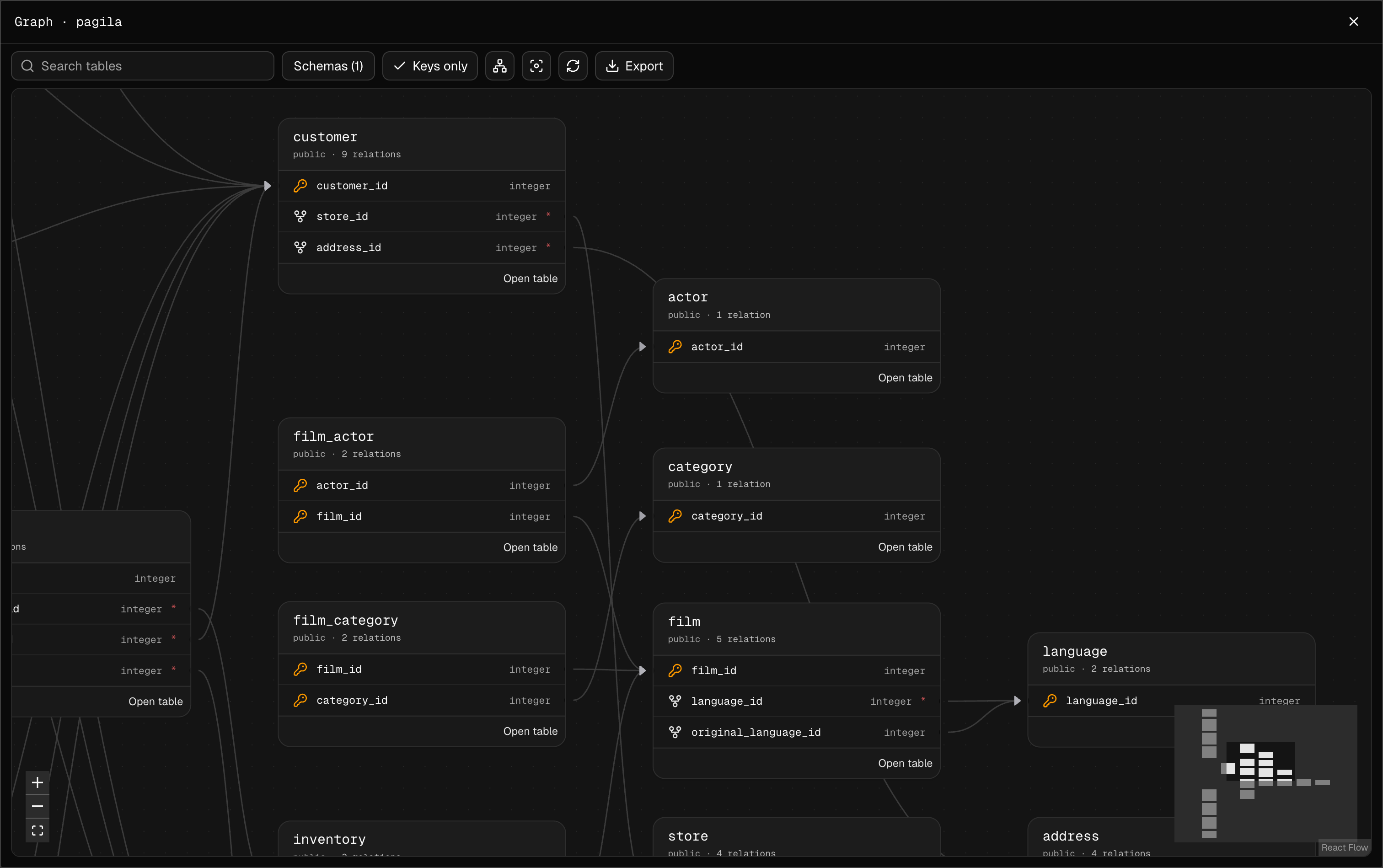
Task: Click key icon beside film_category's category_id
Action: (300, 700)
